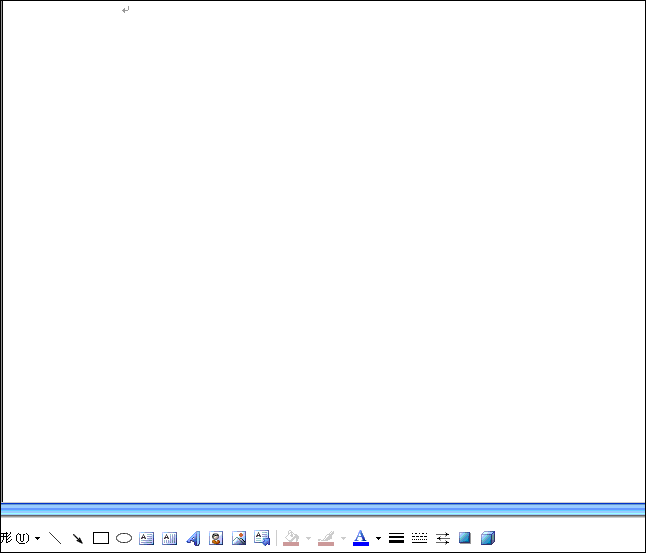Image resolution: width=646 pixels, height=553 pixels.
Task: Open the Arrow Style options
Action: [x=442, y=538]
